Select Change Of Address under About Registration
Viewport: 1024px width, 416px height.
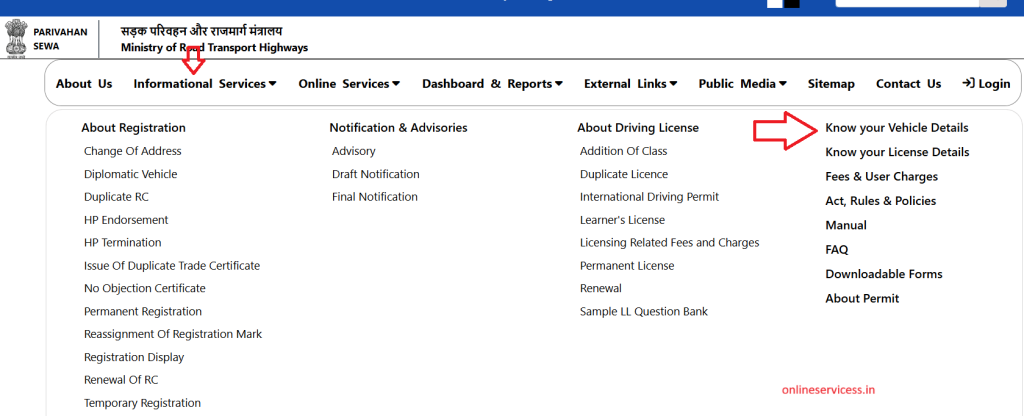133,151
